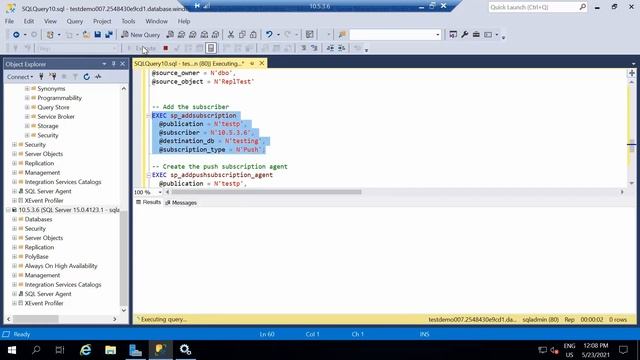Click the Save All icon
Screen dimensions: 640x360
tap(109, 35)
